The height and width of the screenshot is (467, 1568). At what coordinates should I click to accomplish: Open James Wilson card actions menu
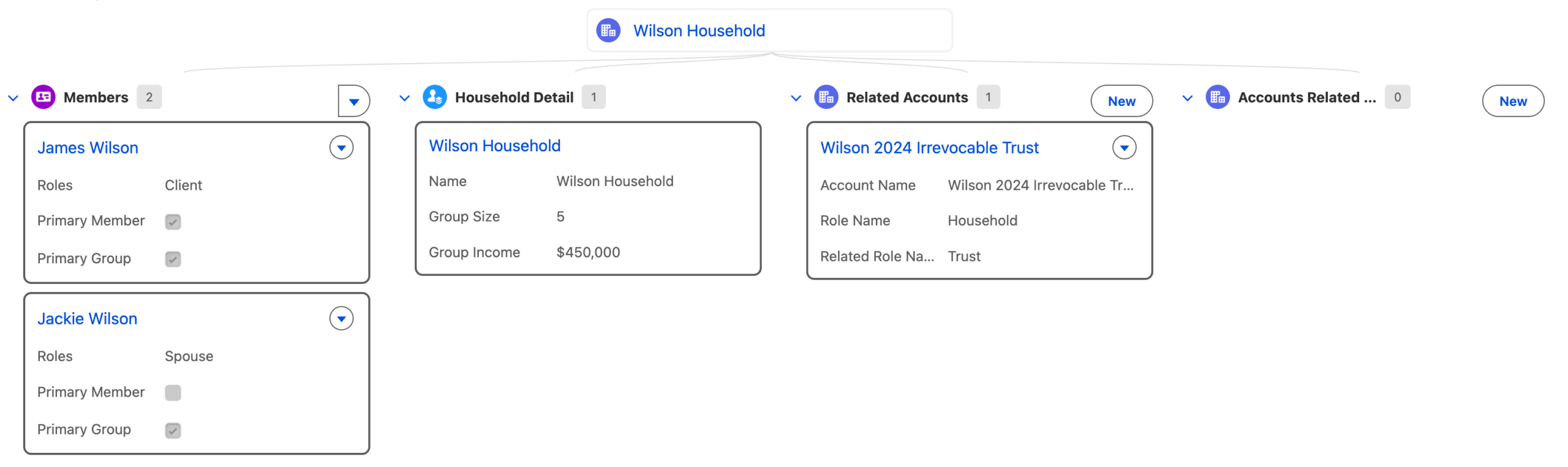point(341,148)
